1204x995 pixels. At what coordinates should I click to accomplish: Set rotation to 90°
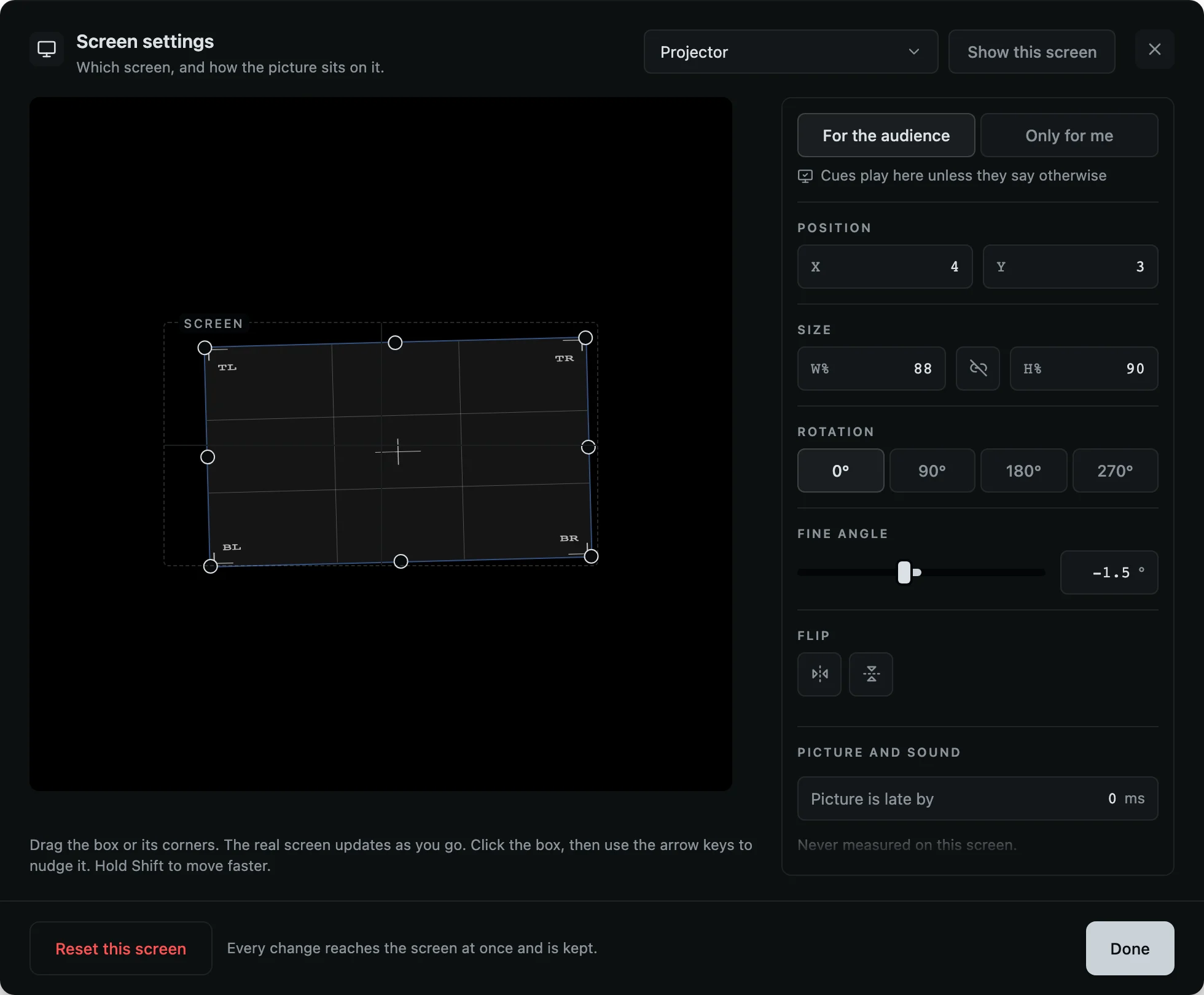pyautogui.click(x=932, y=470)
